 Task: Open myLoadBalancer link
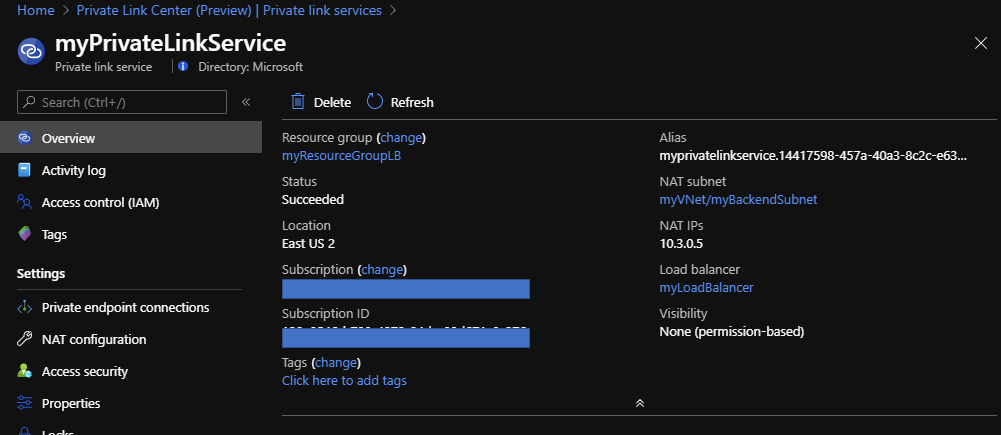pos(706,287)
